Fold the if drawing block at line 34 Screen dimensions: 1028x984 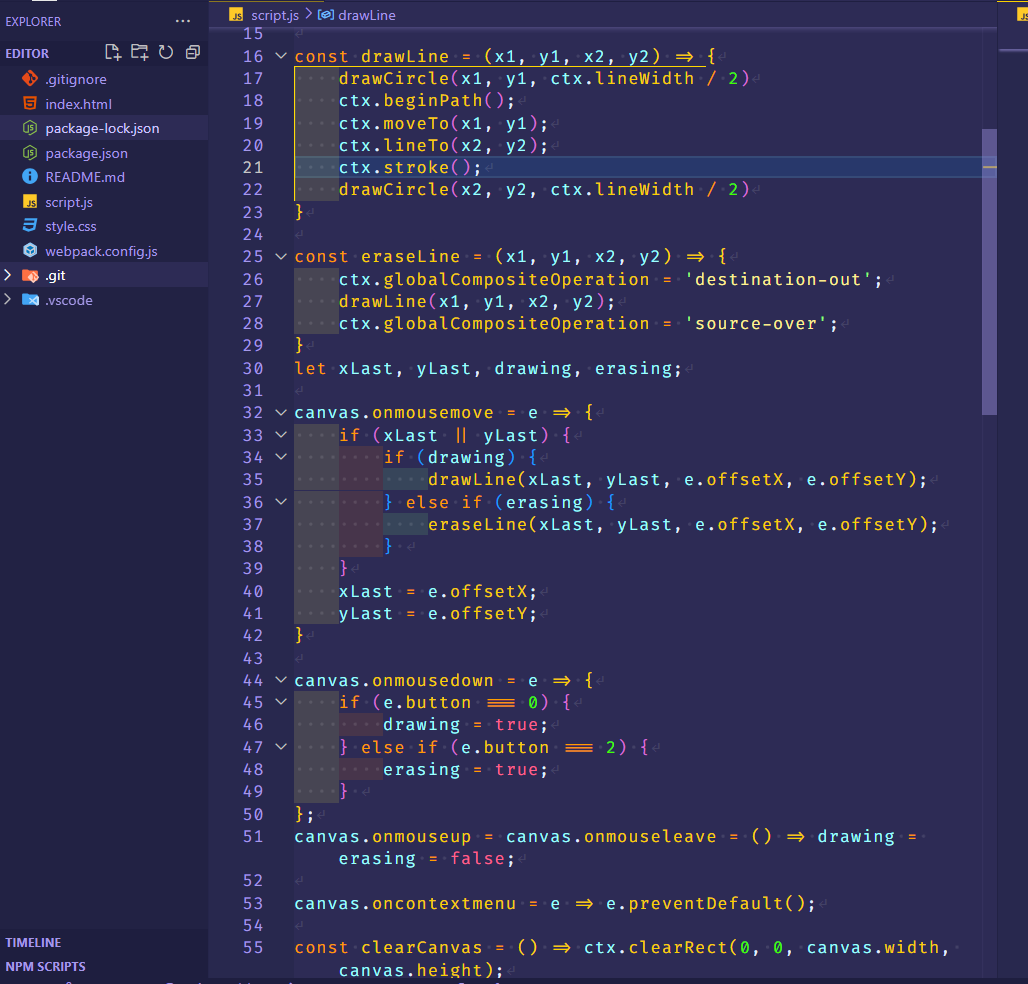pyautogui.click(x=281, y=456)
